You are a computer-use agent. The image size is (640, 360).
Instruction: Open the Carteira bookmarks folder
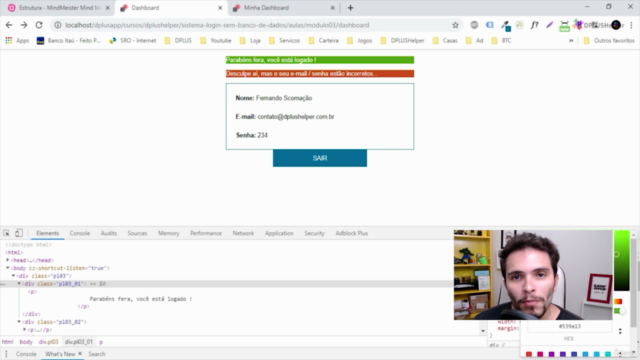[x=324, y=40]
